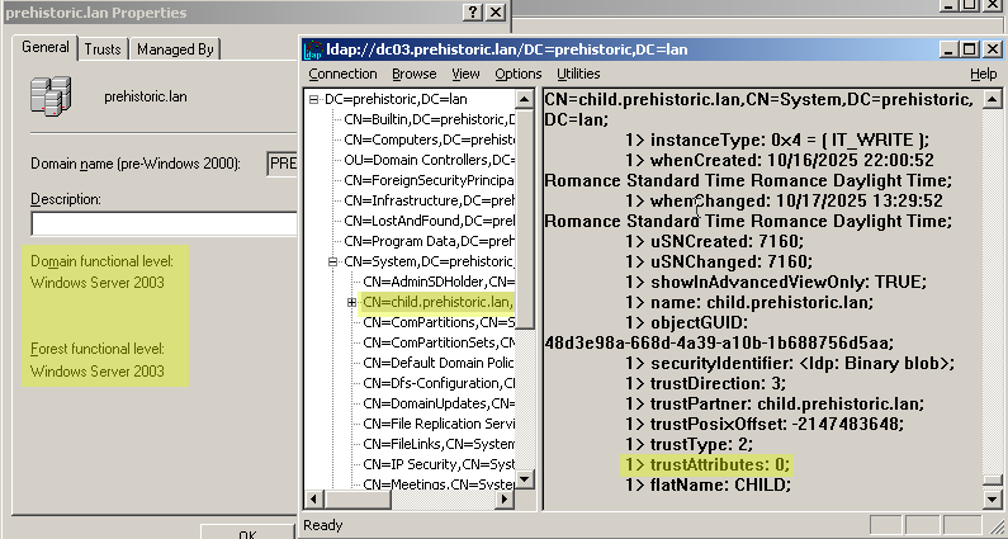Select CN=Computers tree entry

coord(429,140)
